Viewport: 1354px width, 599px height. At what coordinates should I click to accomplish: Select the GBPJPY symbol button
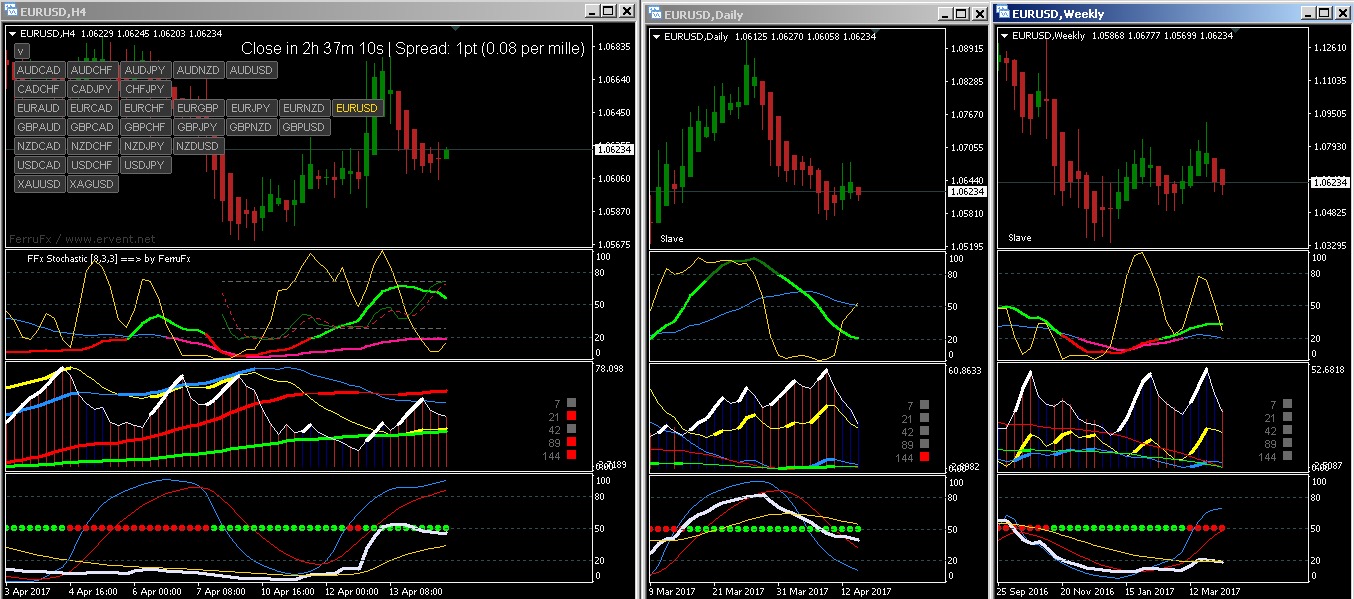(198, 127)
